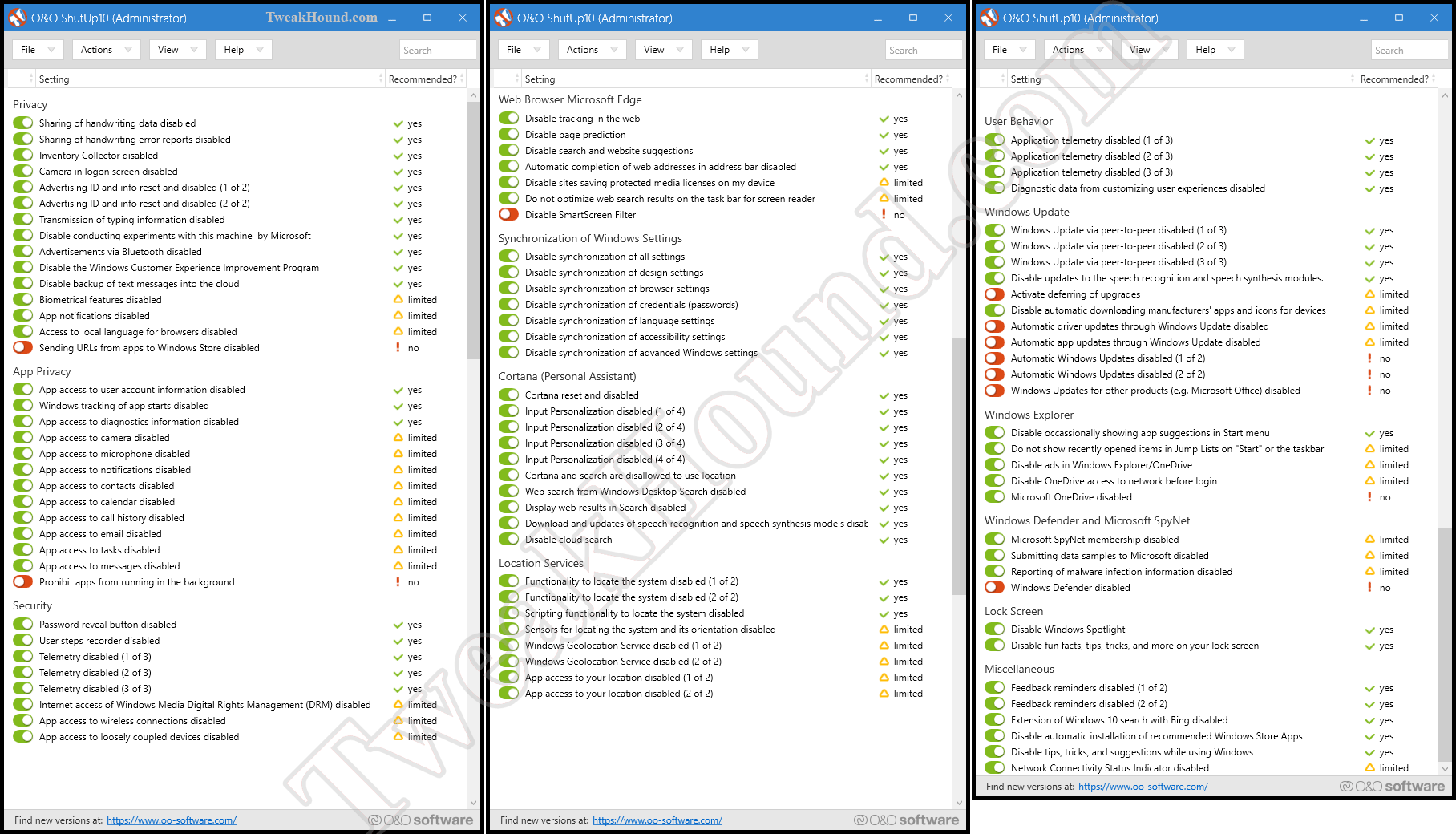Click the O&O ShutUp10 logo in the middle window title bar
The height and width of the screenshot is (834, 1456).
click(503, 17)
